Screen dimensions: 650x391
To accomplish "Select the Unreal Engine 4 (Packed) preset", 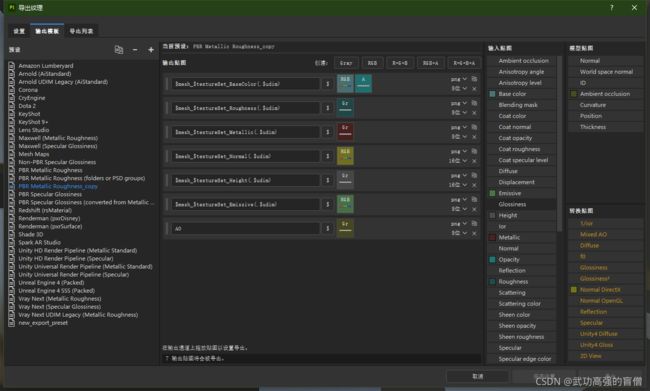I will 51,282.
